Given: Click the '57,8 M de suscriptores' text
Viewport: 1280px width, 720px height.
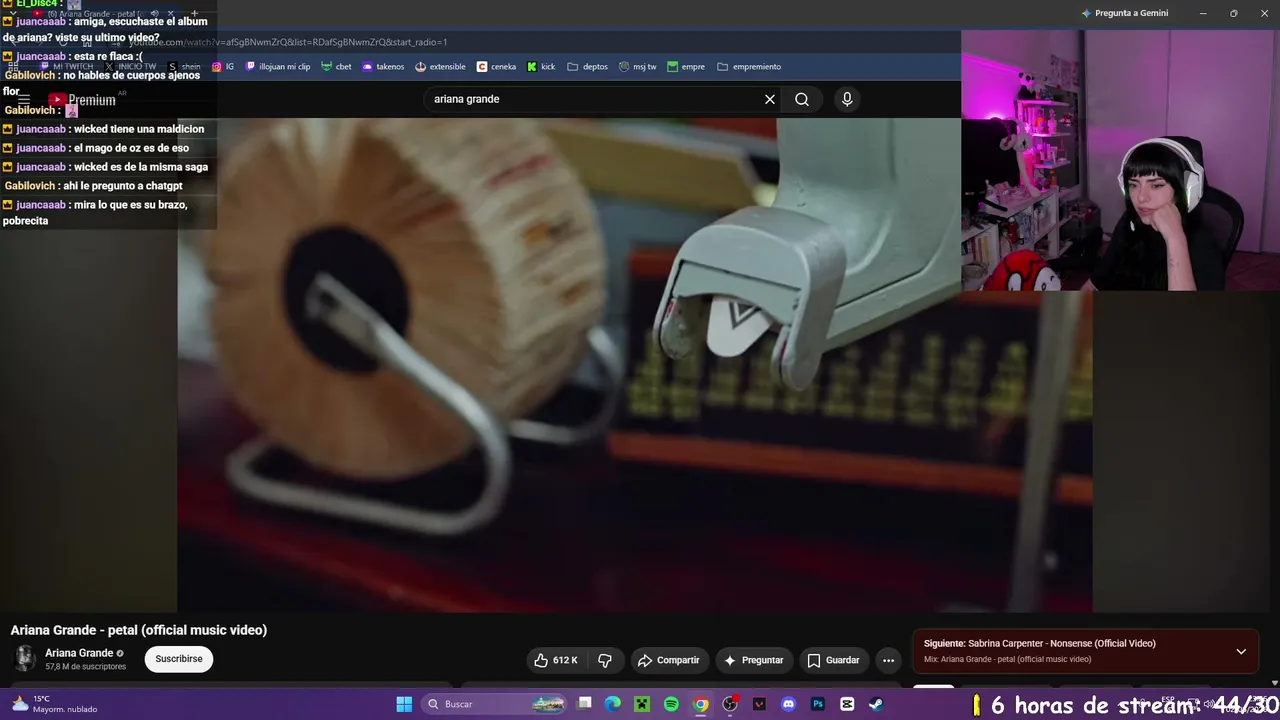Looking at the screenshot, I should point(85,667).
